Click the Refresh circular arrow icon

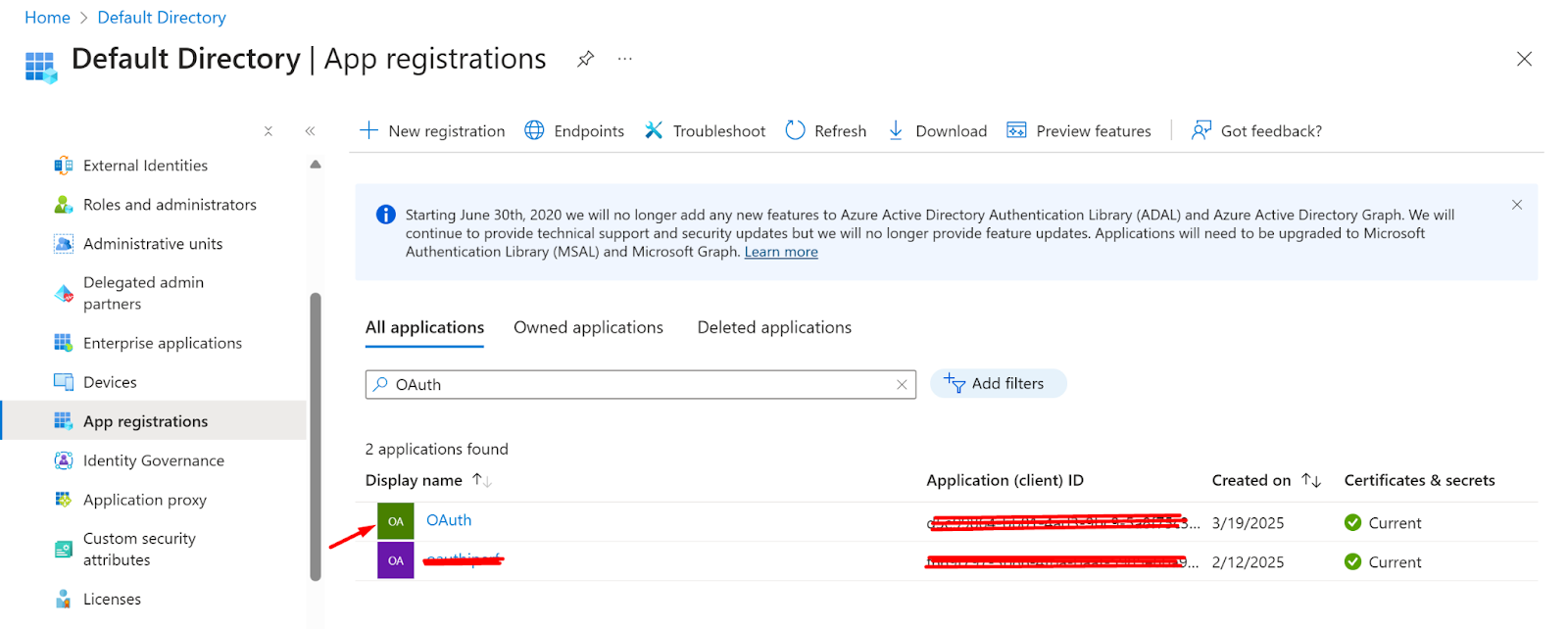coord(795,130)
